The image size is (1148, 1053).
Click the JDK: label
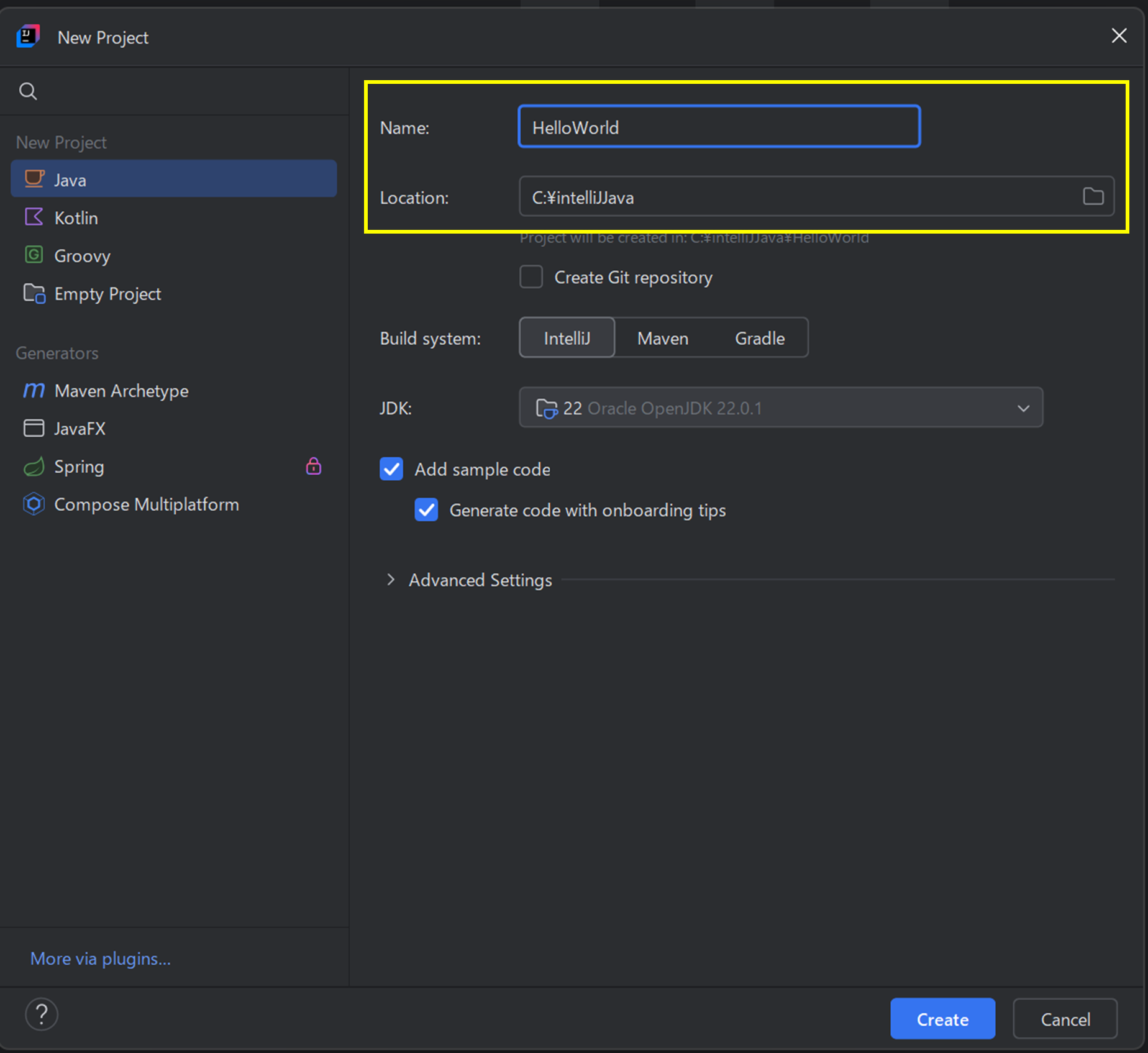[x=396, y=408]
